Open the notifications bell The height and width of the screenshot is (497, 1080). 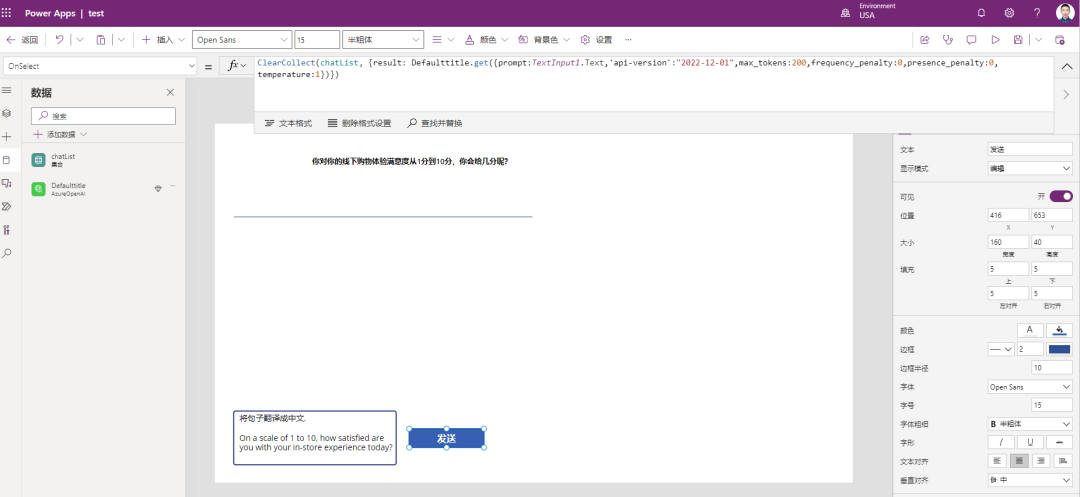[x=982, y=13]
